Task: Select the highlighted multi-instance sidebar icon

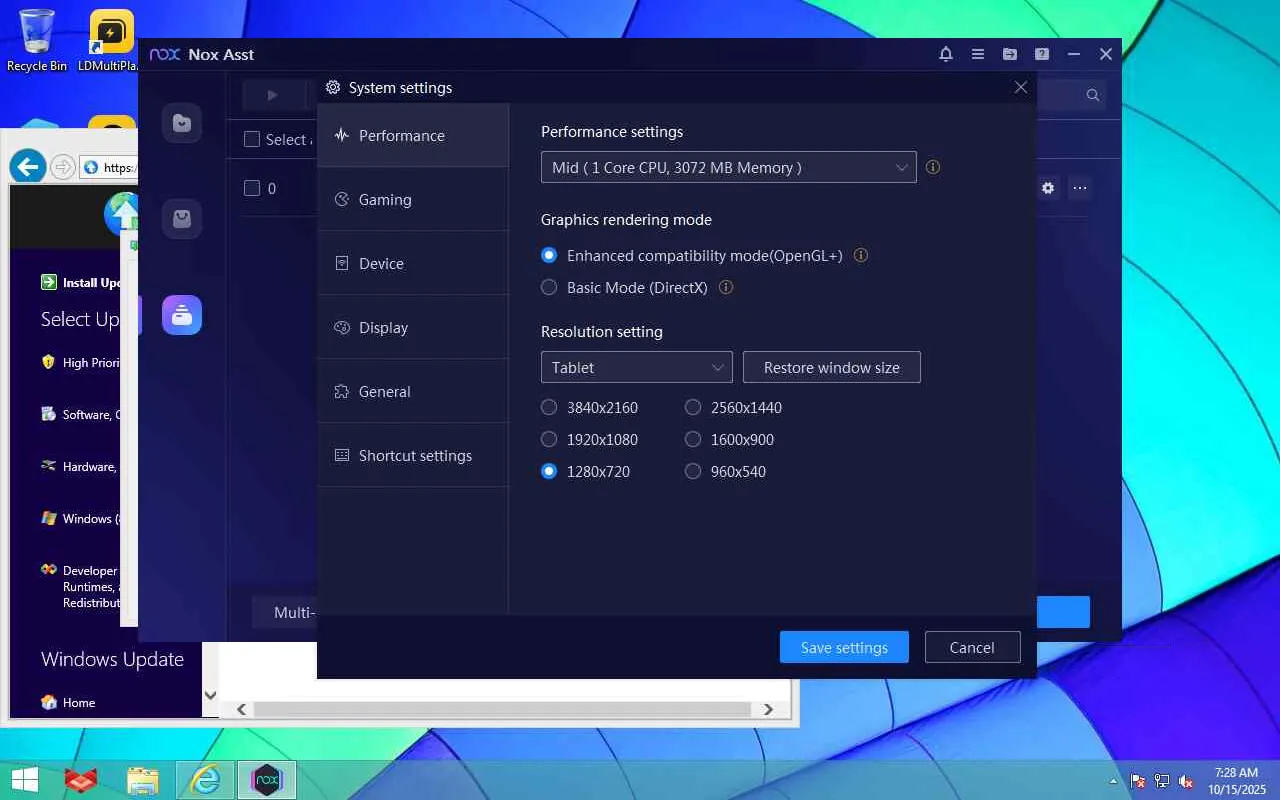Action: [x=182, y=315]
